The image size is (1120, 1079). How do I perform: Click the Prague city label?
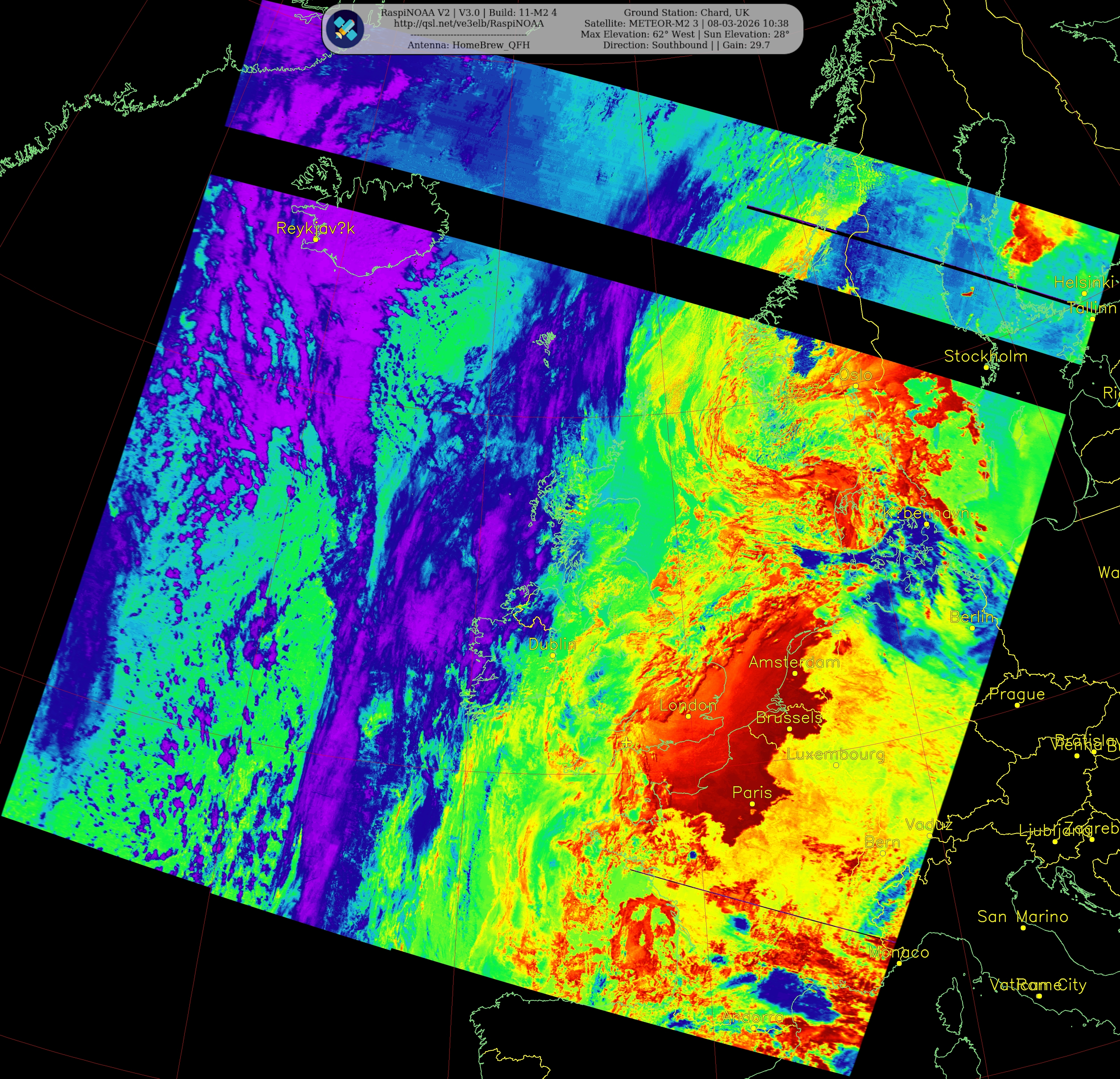point(1017,694)
